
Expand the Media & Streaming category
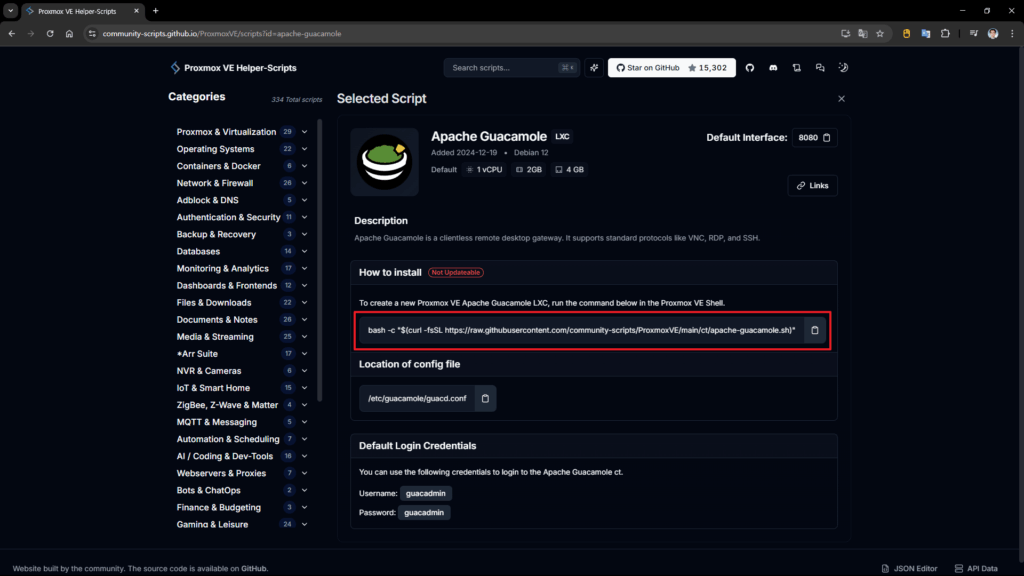click(x=304, y=337)
